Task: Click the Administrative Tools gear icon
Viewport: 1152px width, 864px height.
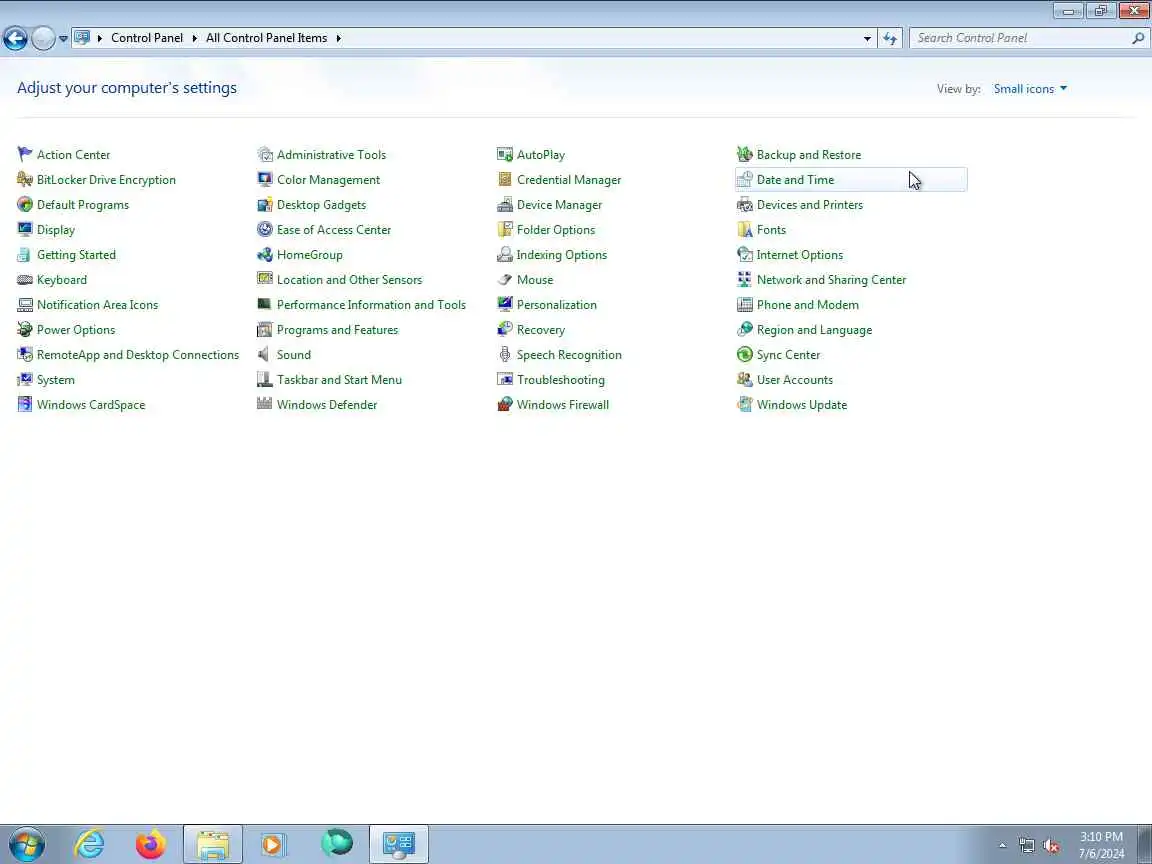Action: (264, 154)
